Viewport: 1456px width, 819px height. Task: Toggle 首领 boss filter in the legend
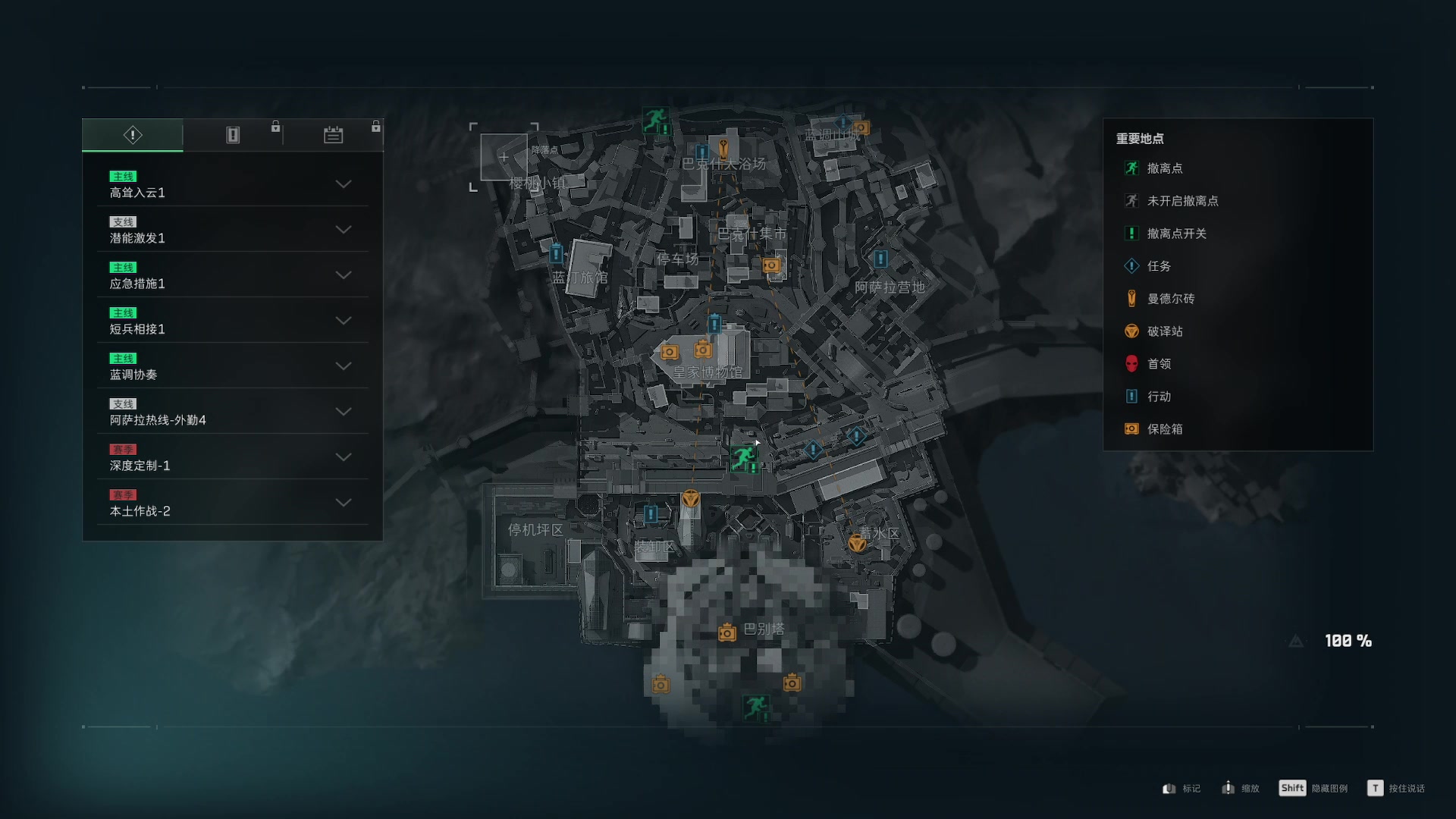(1147, 364)
